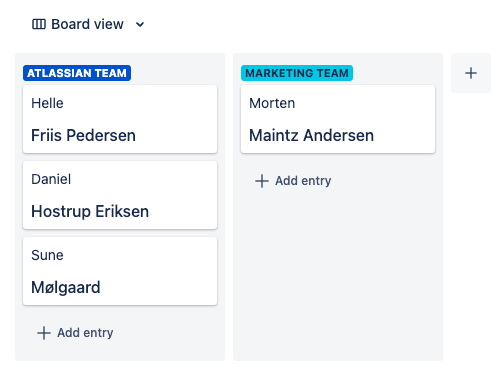Click empty area of Marketing Team column
This screenshot has height=376, width=504.
point(338,273)
